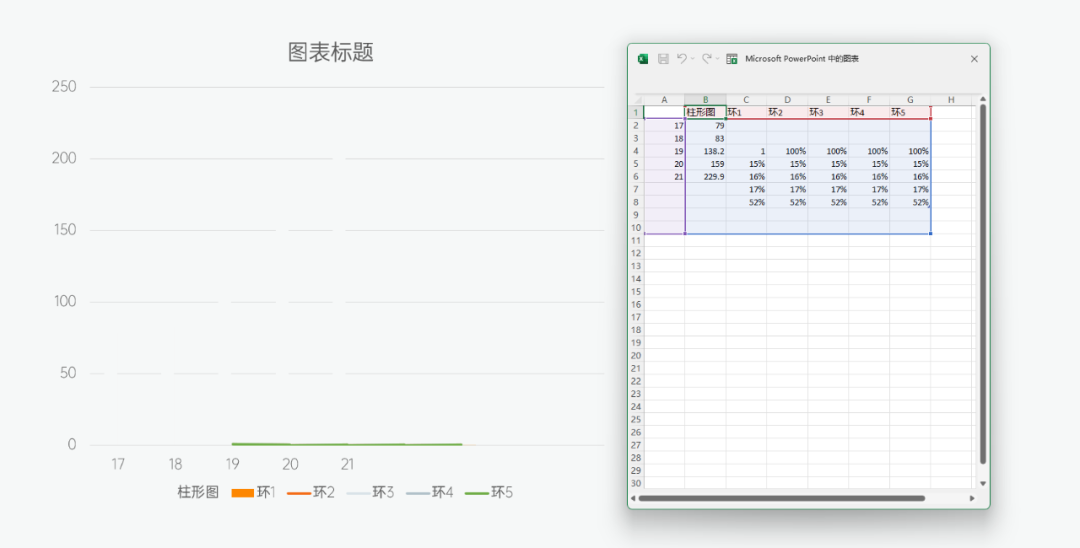Select column H header
1080x548 pixels.
pos(951,100)
